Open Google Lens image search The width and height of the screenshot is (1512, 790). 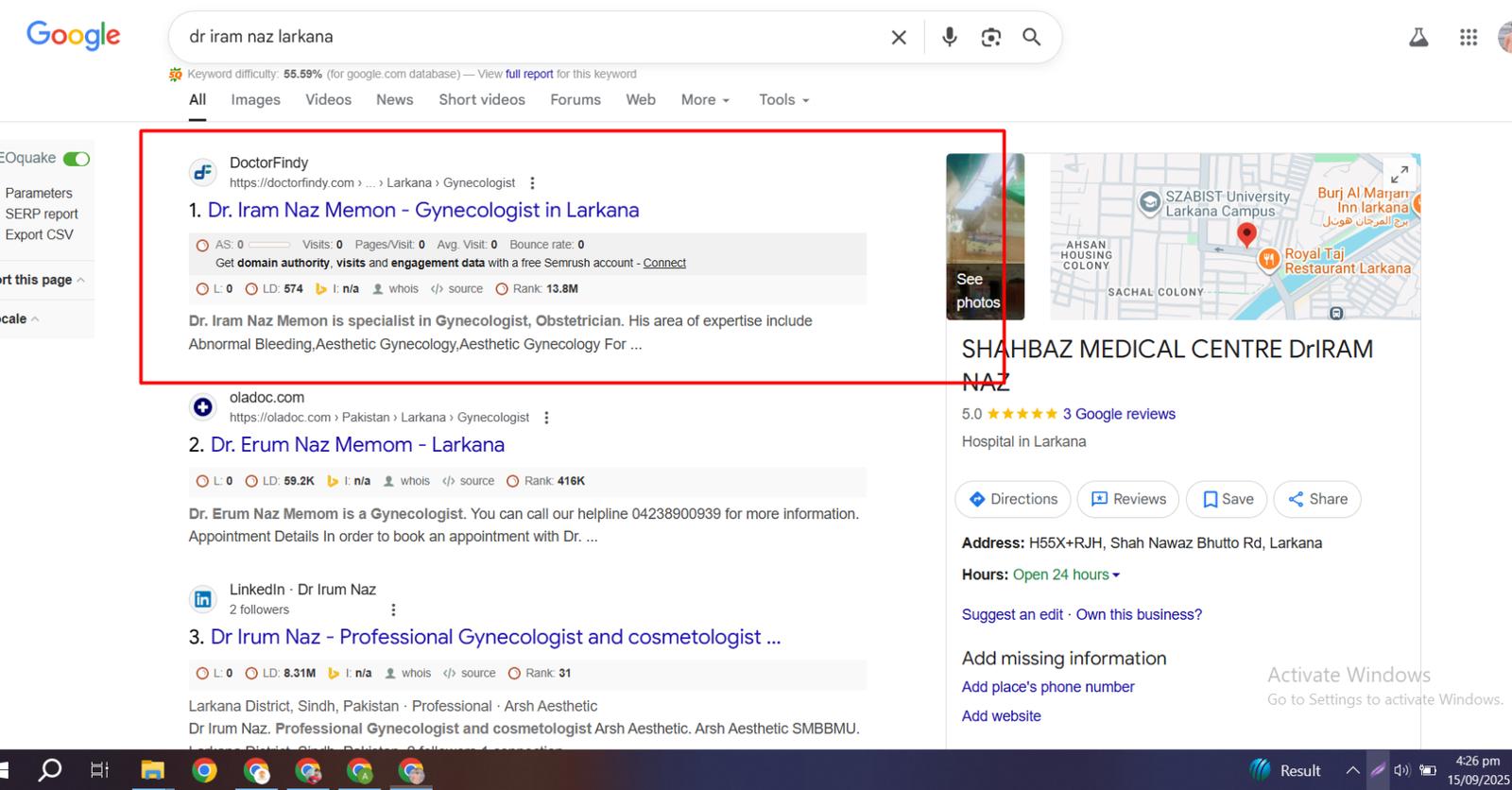[990, 37]
